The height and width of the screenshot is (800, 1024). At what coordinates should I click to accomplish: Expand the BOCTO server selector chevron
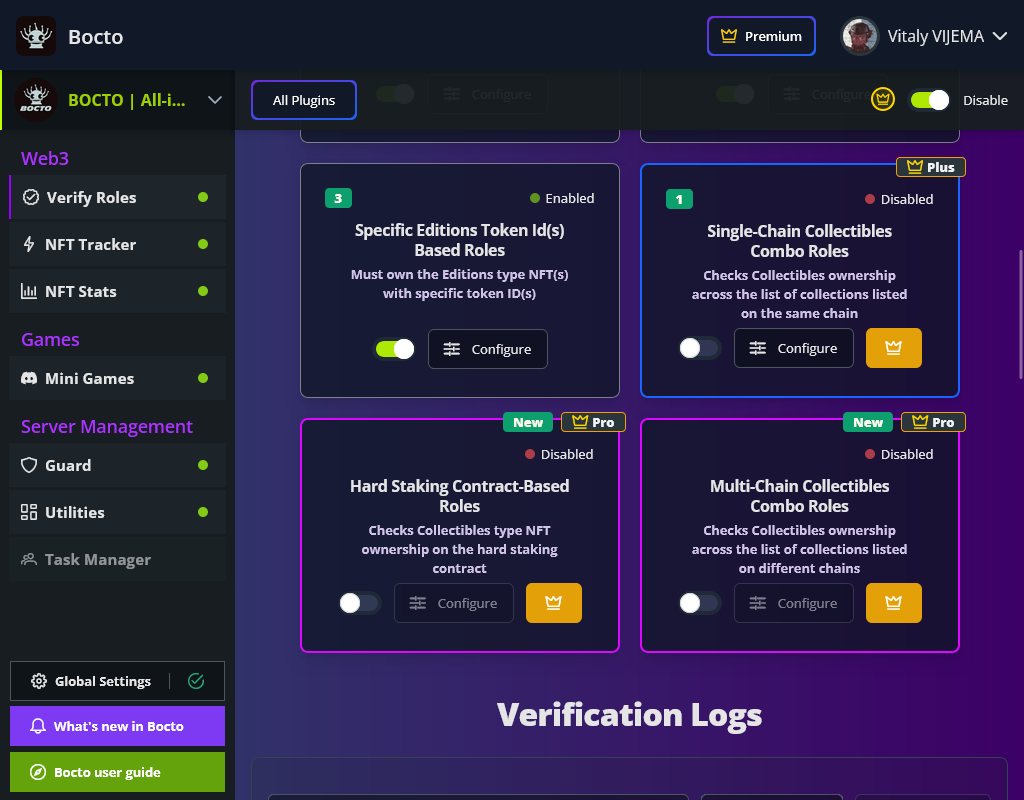tap(215, 100)
